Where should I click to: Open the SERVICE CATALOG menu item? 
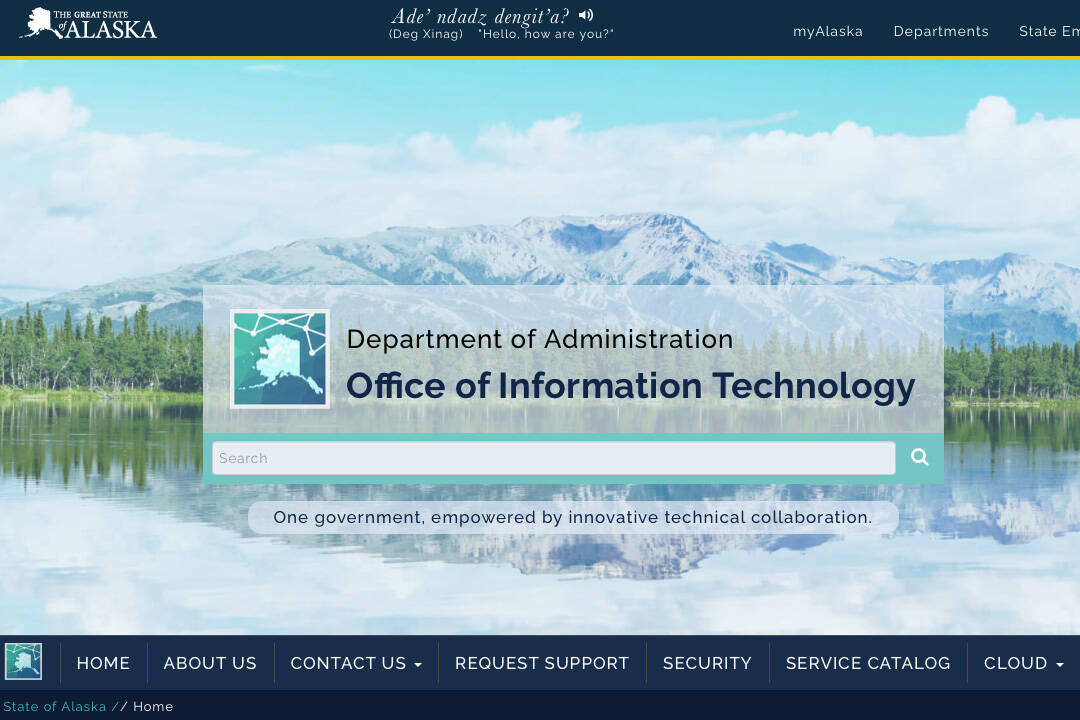(868, 663)
